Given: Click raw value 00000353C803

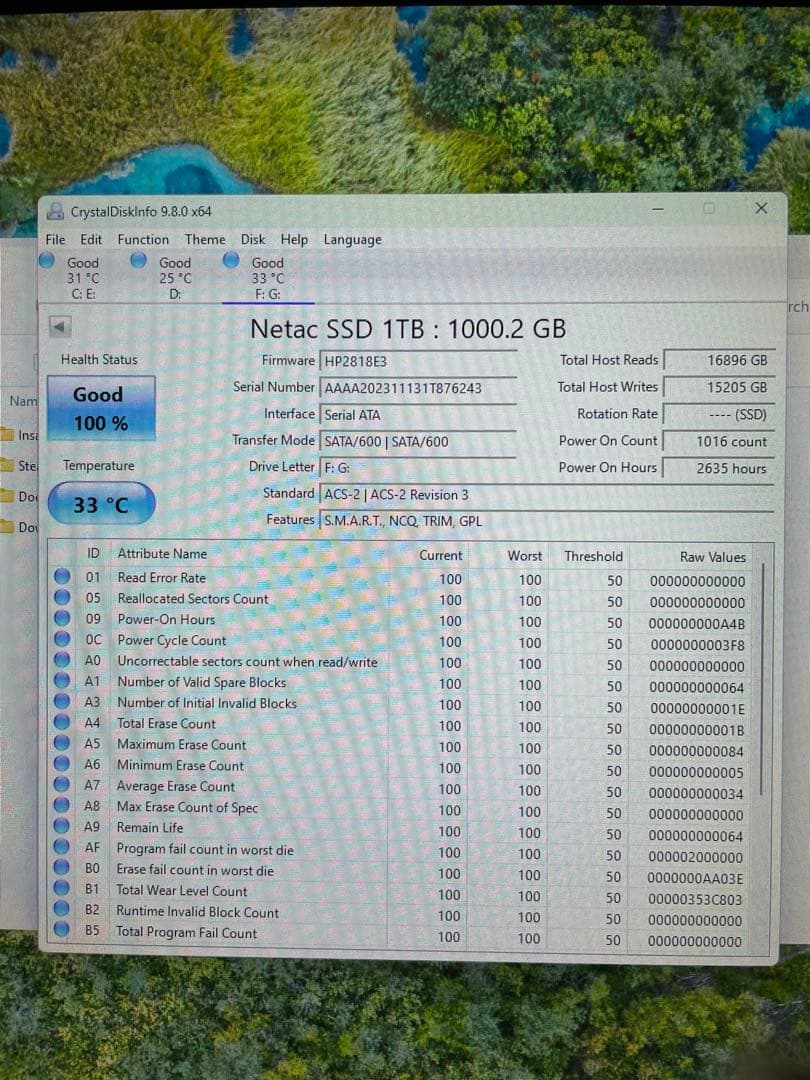Looking at the screenshot, I should (x=695, y=900).
